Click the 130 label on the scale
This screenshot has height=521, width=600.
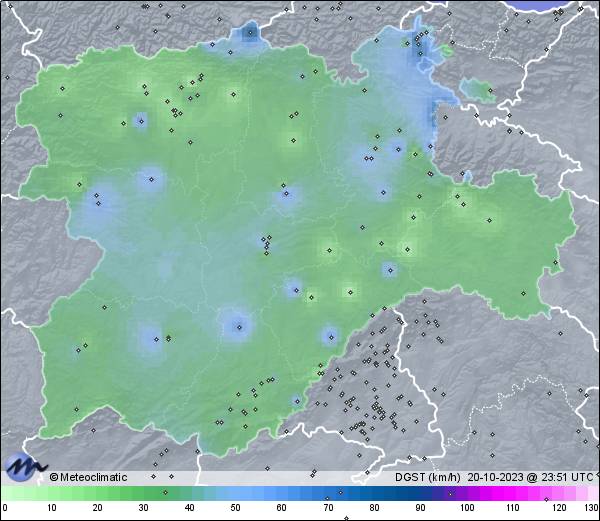(592, 508)
